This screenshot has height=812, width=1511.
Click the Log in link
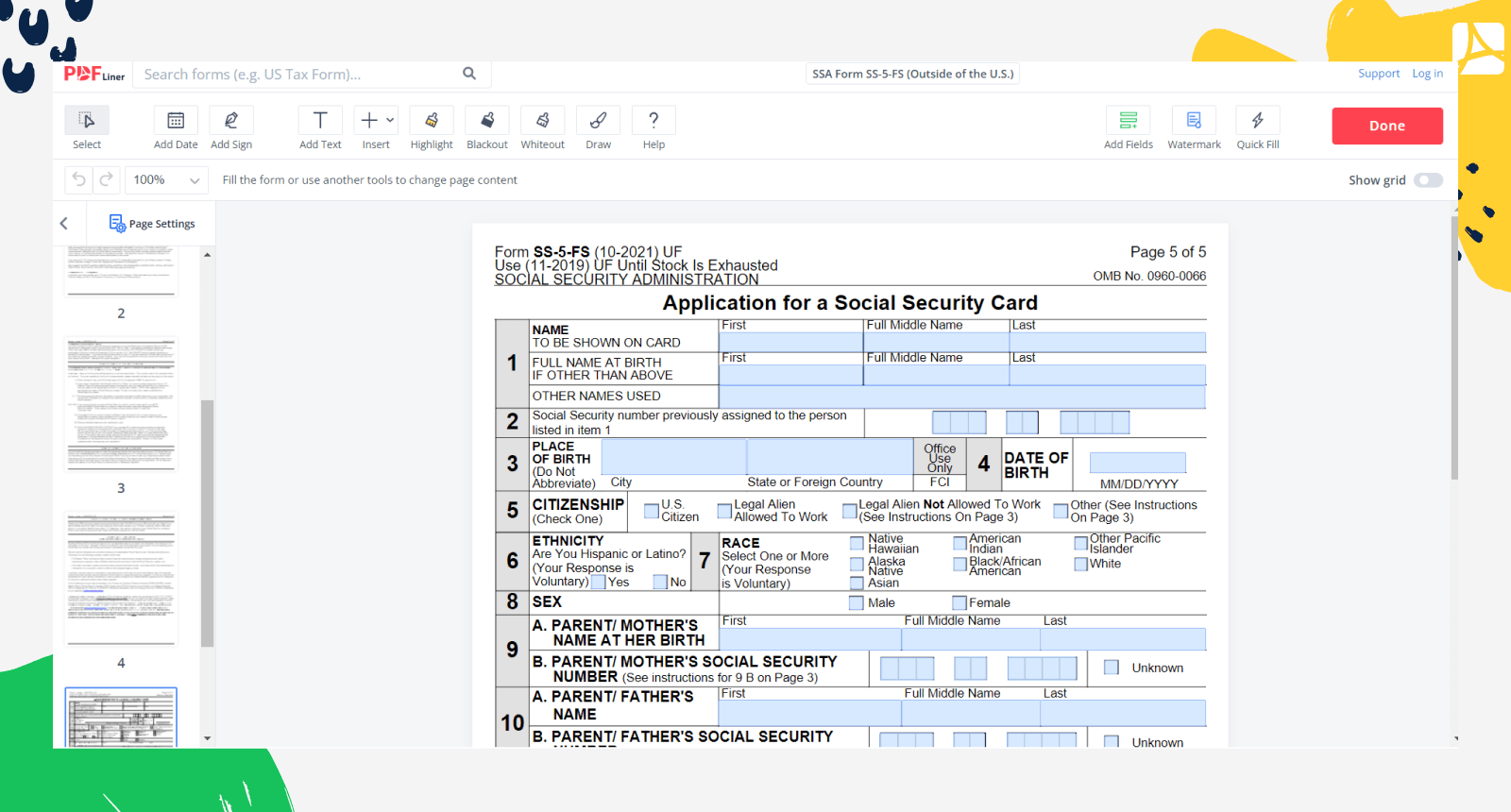tap(1427, 74)
